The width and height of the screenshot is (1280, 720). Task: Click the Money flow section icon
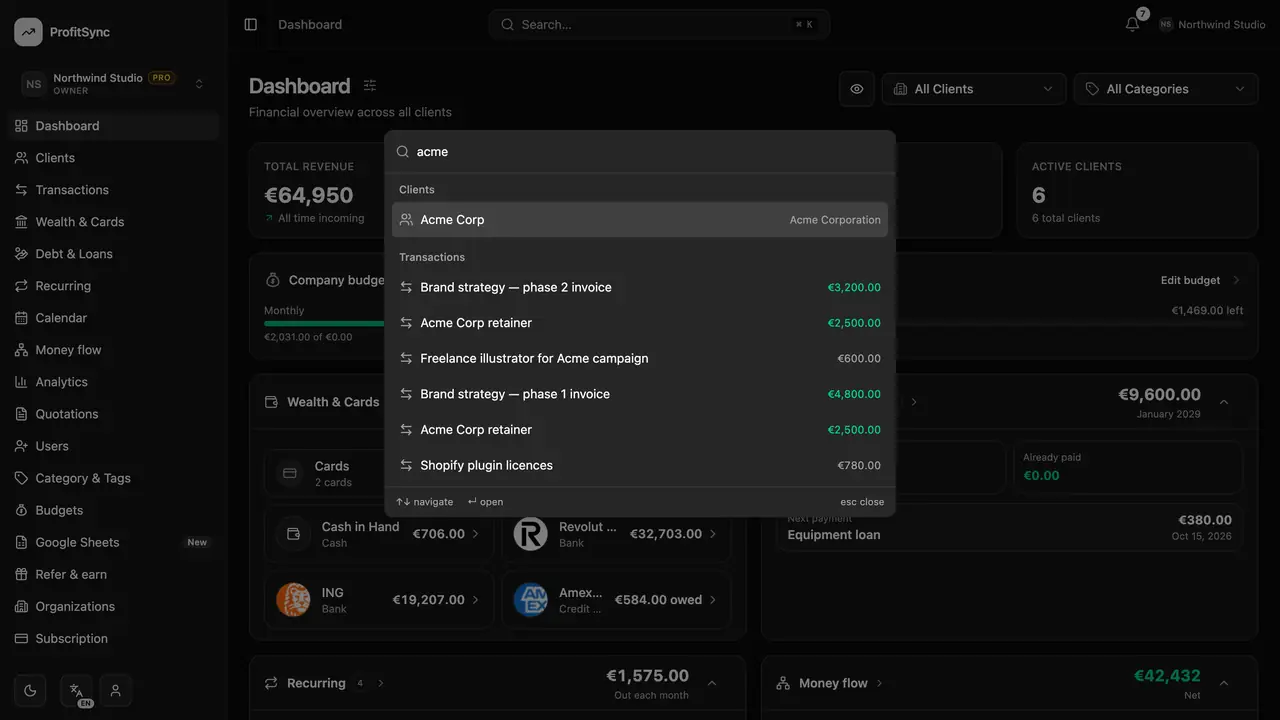pos(783,683)
